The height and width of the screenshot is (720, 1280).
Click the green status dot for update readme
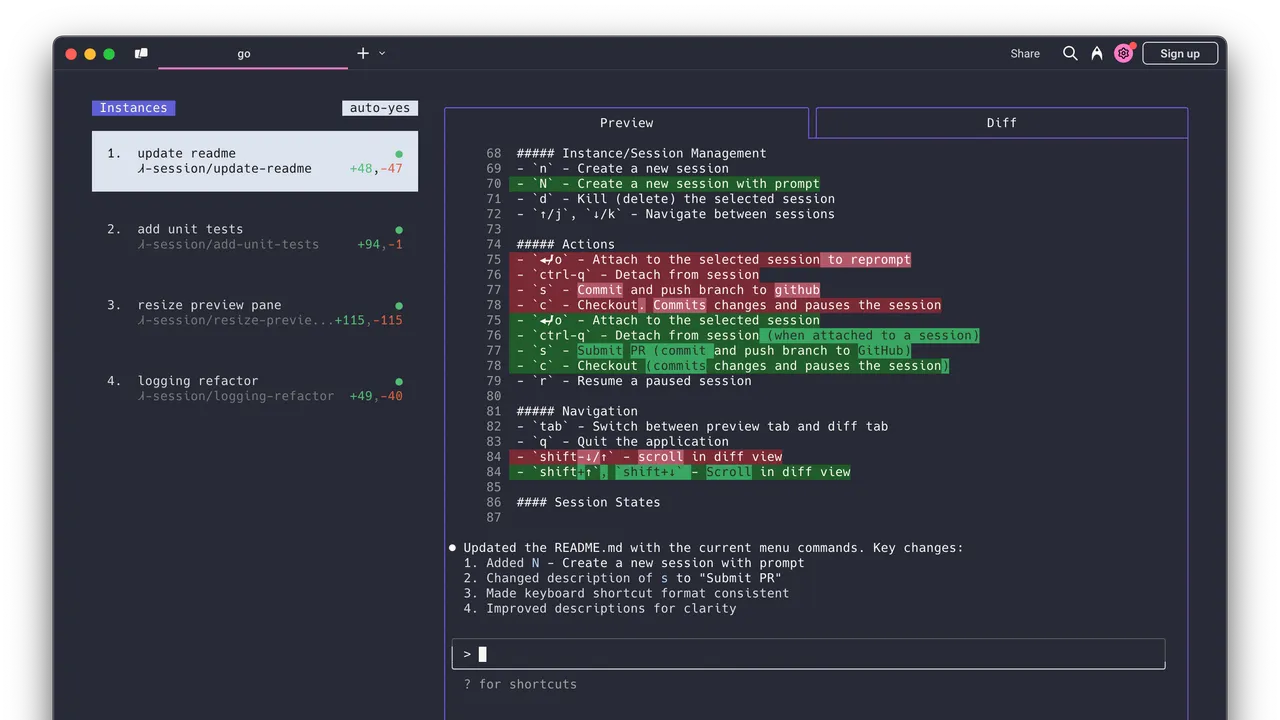399,154
